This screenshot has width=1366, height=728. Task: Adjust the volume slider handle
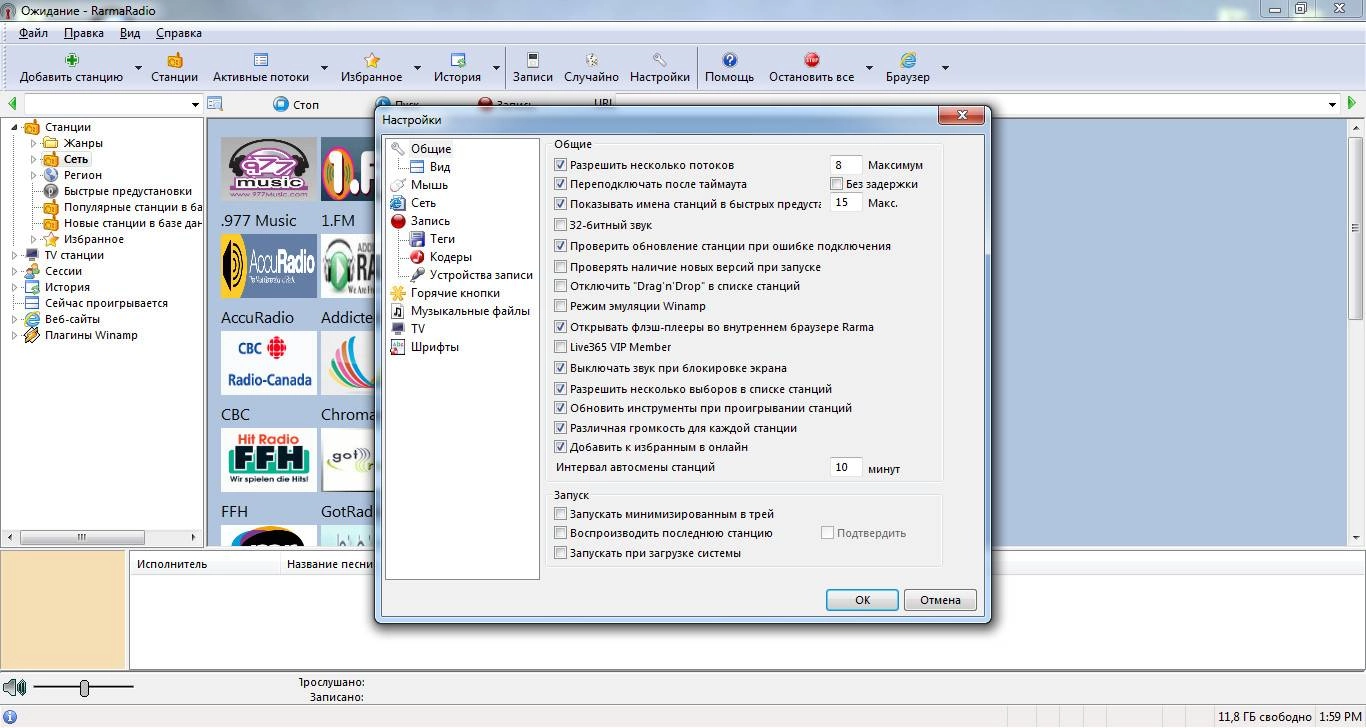pyautogui.click(x=84, y=688)
